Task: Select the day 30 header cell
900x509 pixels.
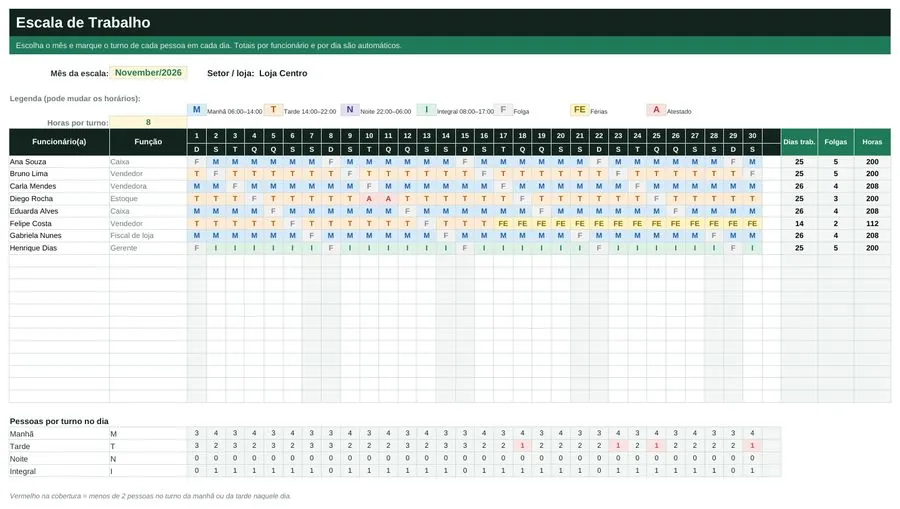Action: click(752, 136)
